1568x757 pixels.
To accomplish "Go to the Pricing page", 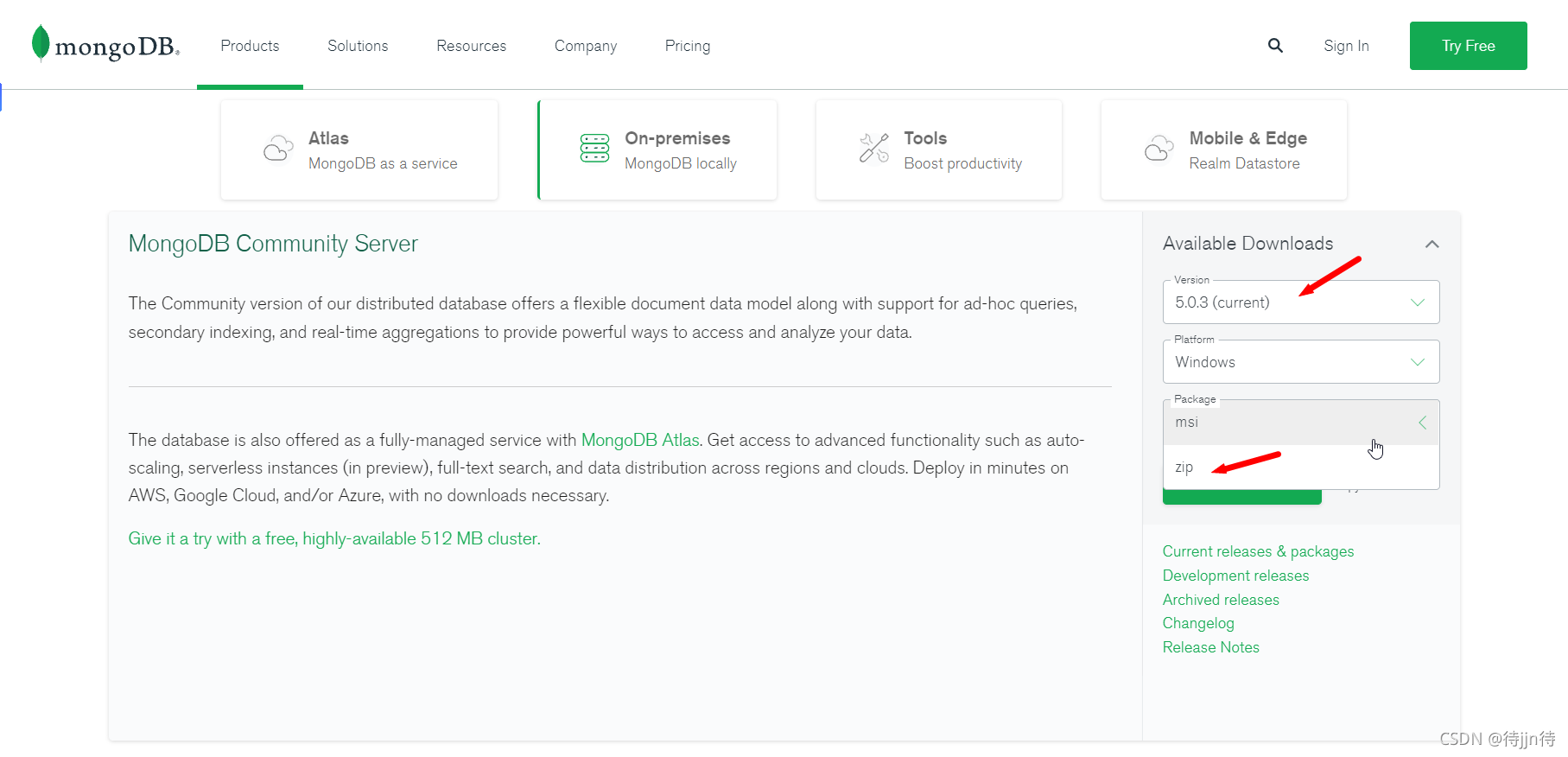I will click(x=688, y=46).
